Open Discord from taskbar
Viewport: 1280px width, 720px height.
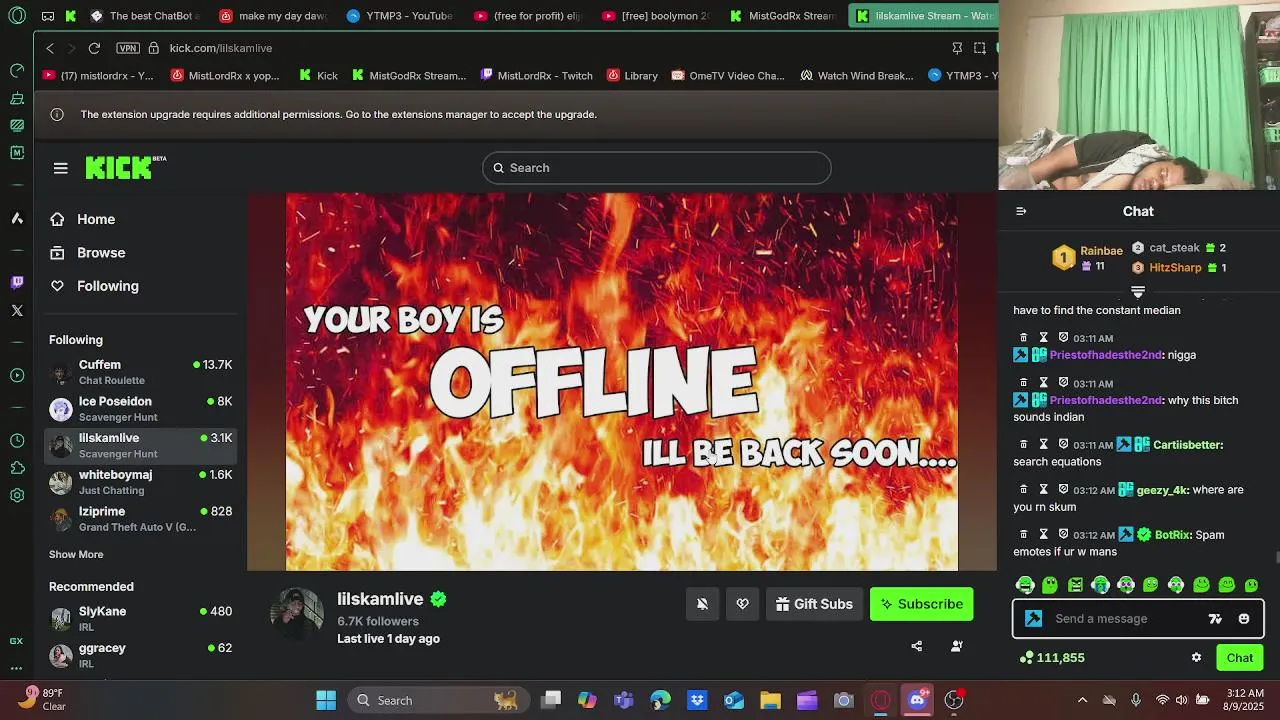(x=917, y=700)
